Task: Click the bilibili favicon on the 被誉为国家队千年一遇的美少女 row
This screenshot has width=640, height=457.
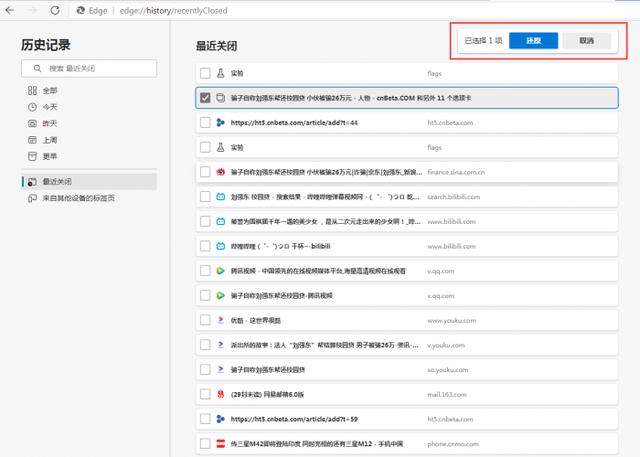Action: (220, 222)
